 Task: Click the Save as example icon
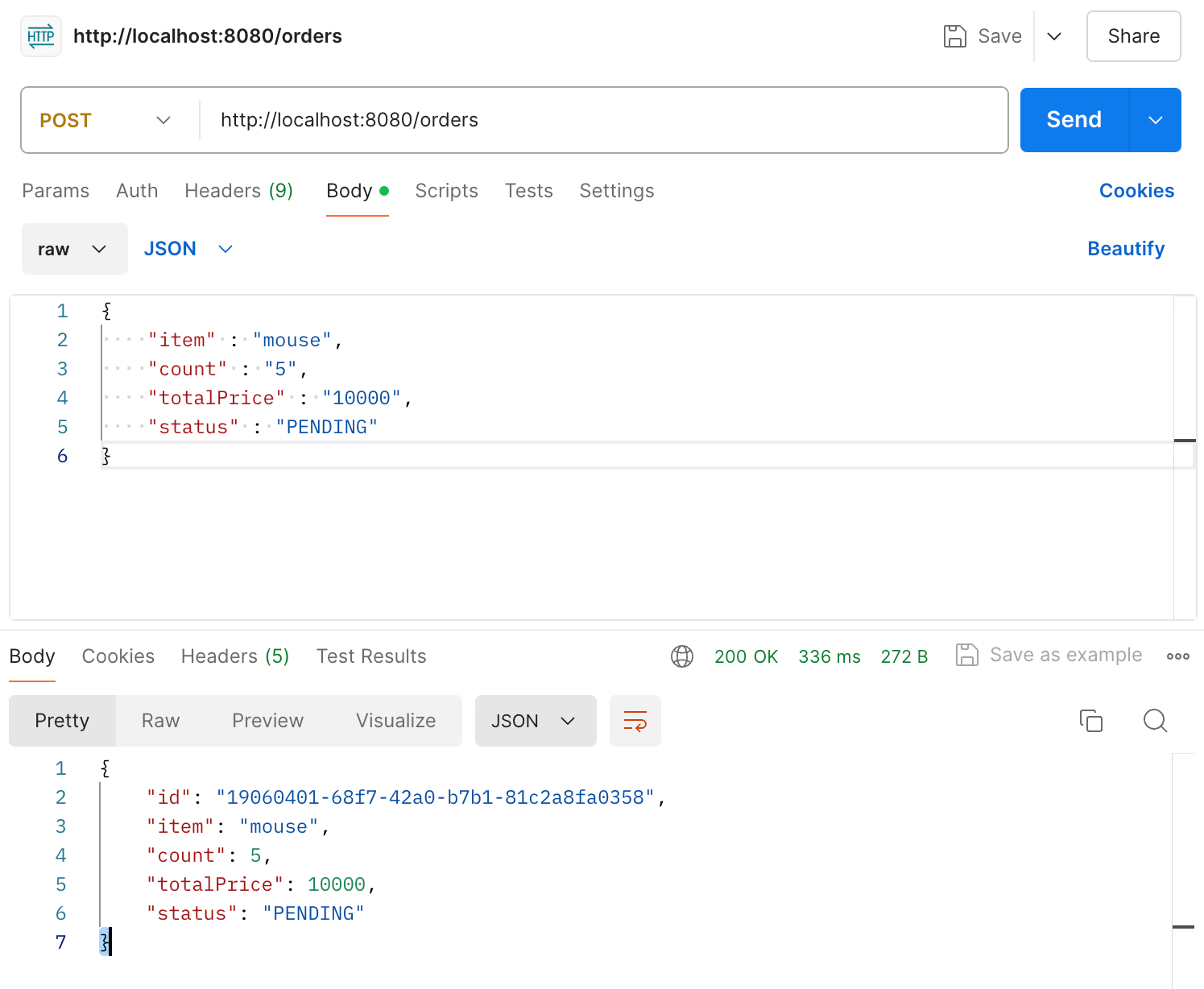[966, 655]
